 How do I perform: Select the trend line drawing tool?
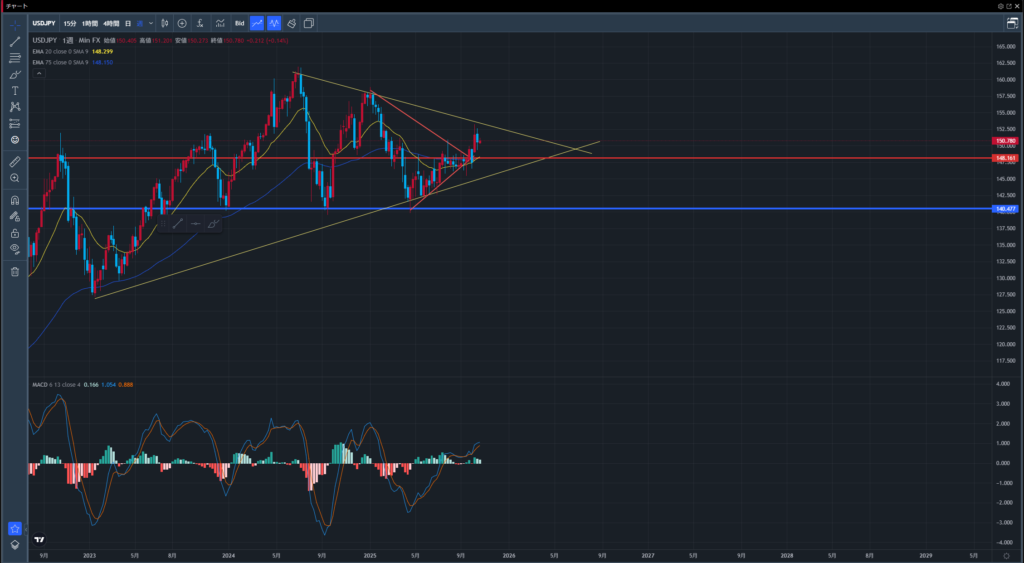(15, 41)
